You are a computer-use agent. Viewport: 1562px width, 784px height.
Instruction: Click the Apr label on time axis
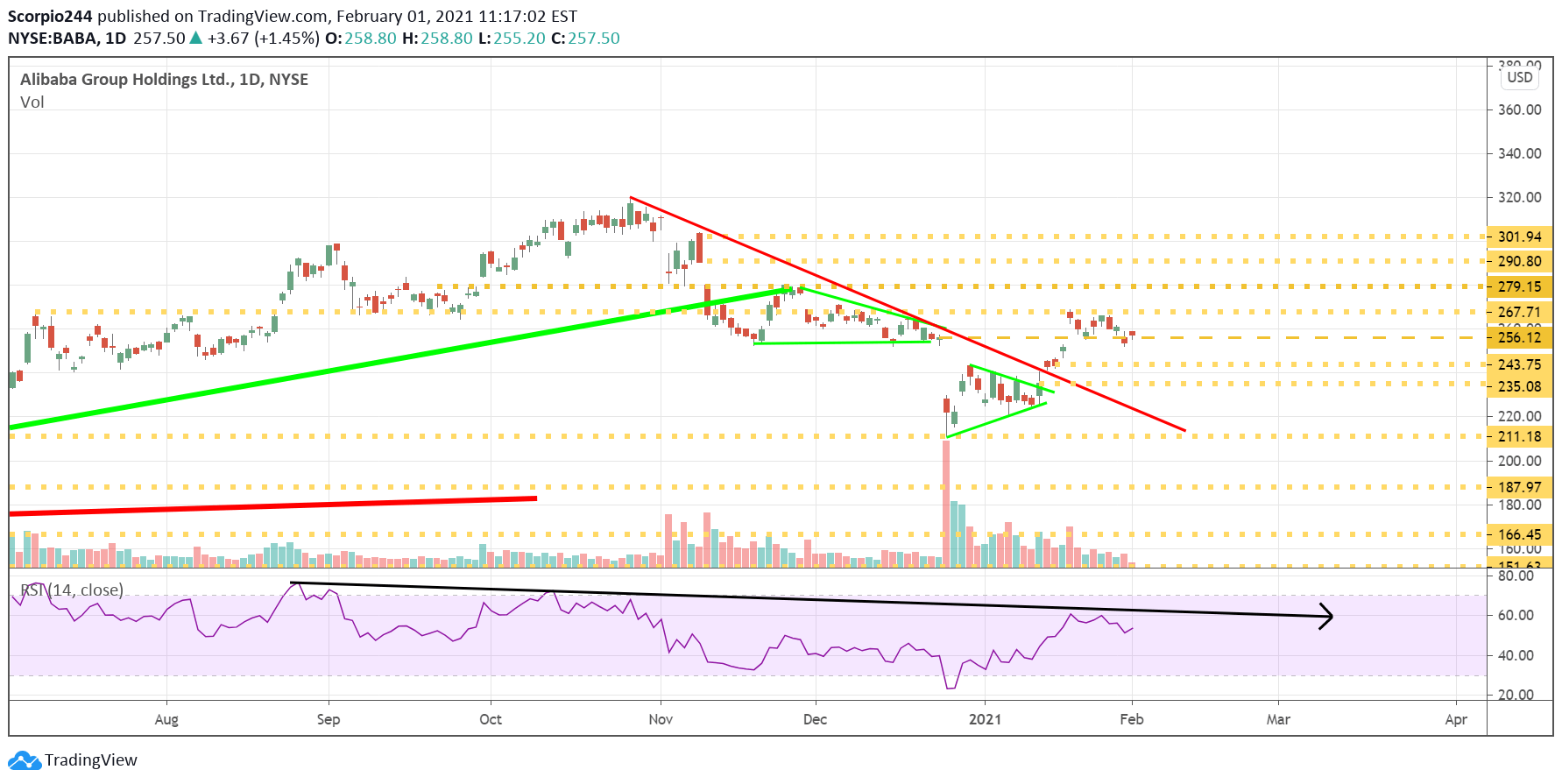(1456, 719)
